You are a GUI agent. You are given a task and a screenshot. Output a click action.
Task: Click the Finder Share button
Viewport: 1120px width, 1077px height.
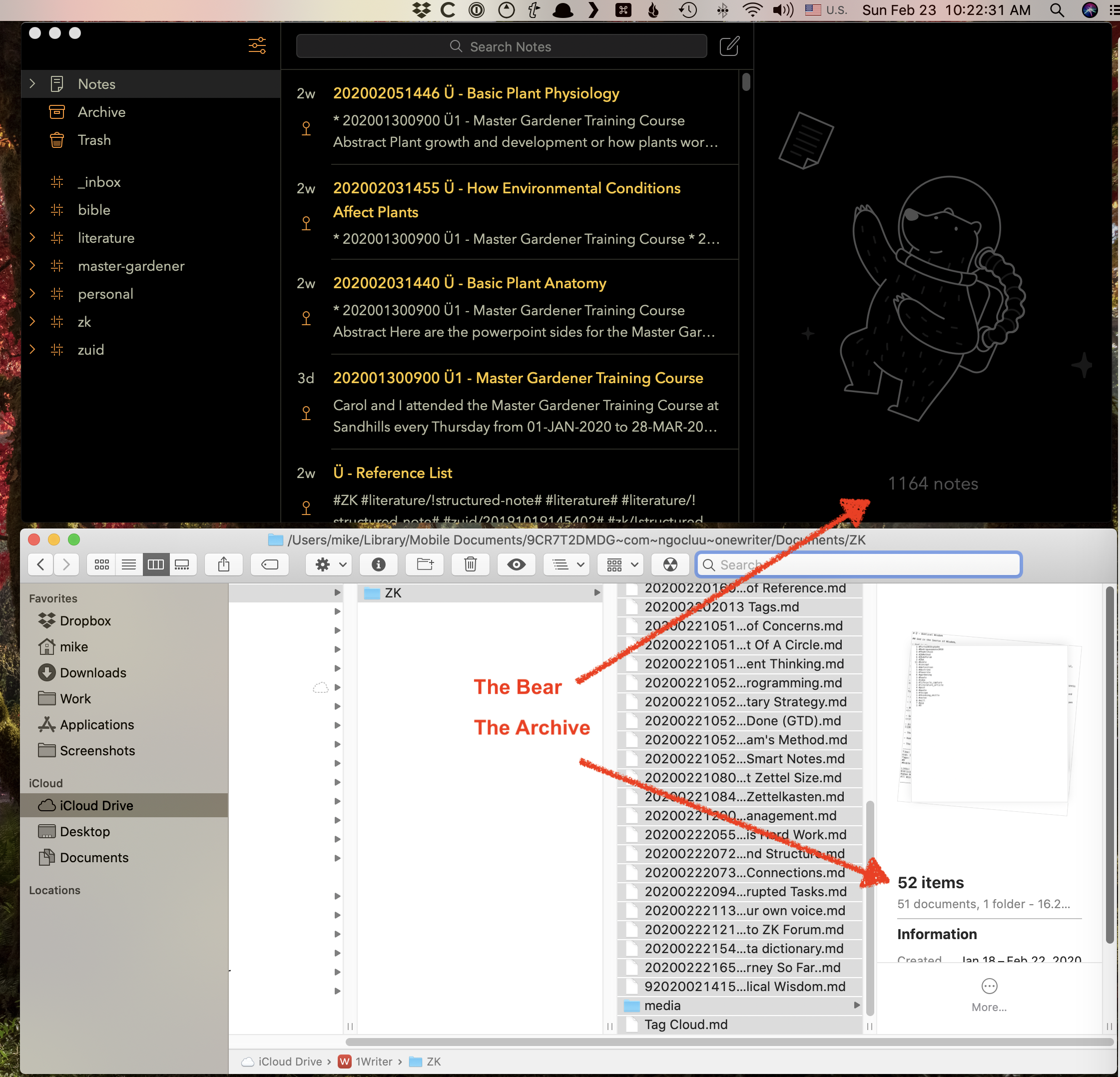(x=224, y=564)
